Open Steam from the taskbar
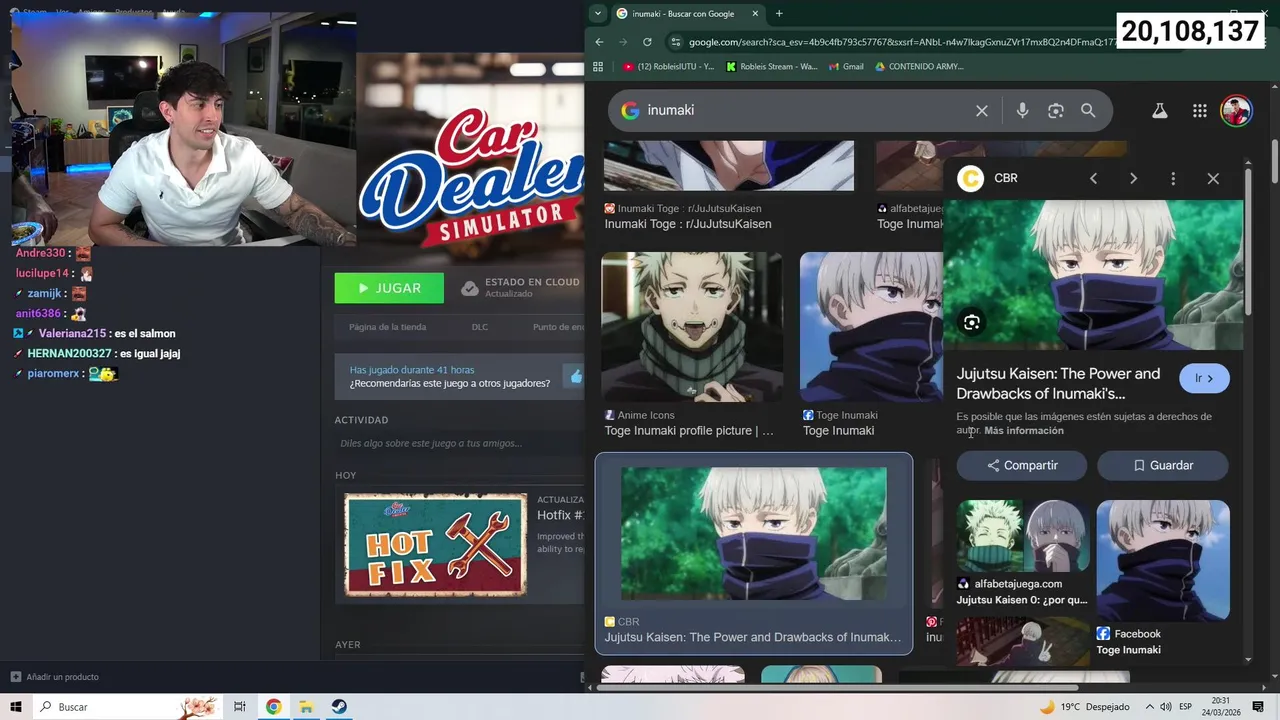1280x720 pixels. coord(339,707)
